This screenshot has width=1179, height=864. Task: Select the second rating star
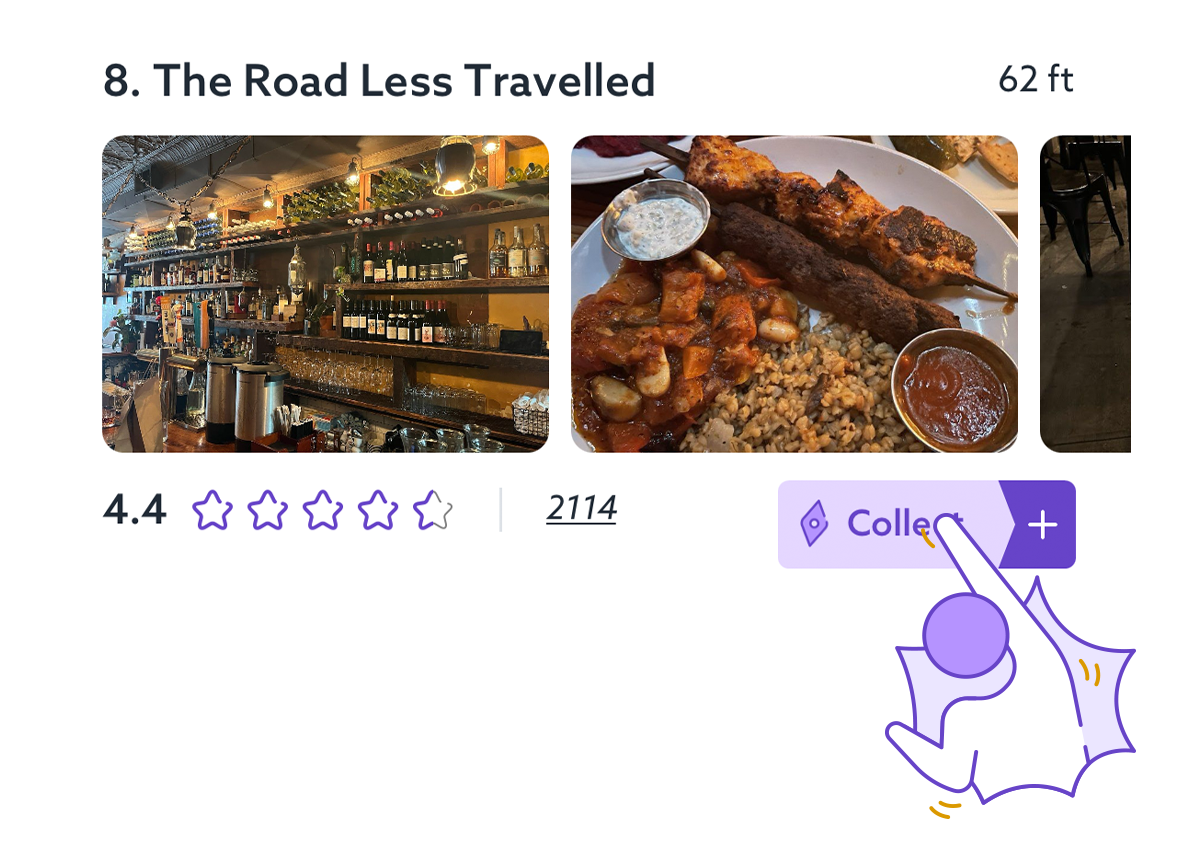pyautogui.click(x=268, y=510)
